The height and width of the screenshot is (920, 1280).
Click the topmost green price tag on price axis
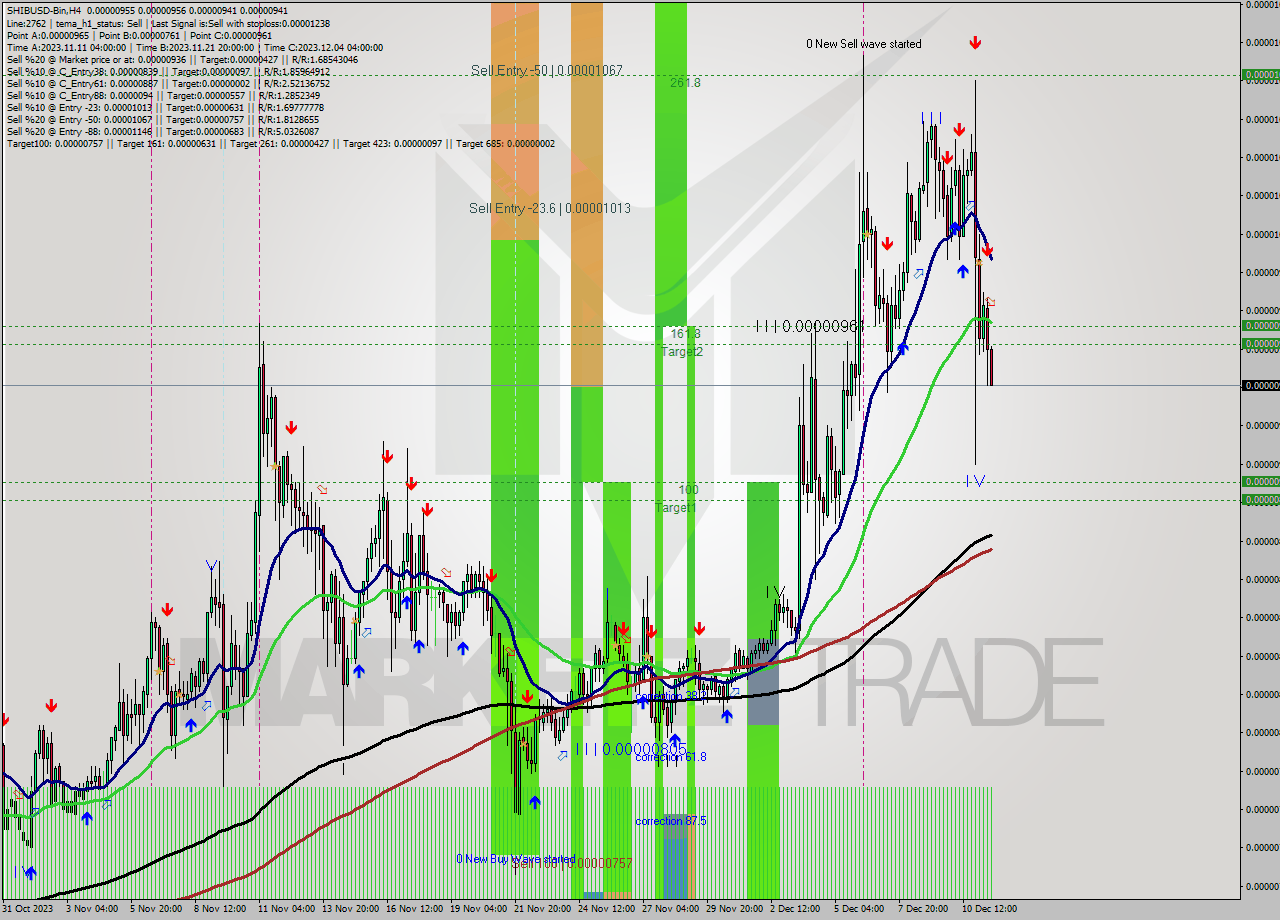pos(1260,74)
